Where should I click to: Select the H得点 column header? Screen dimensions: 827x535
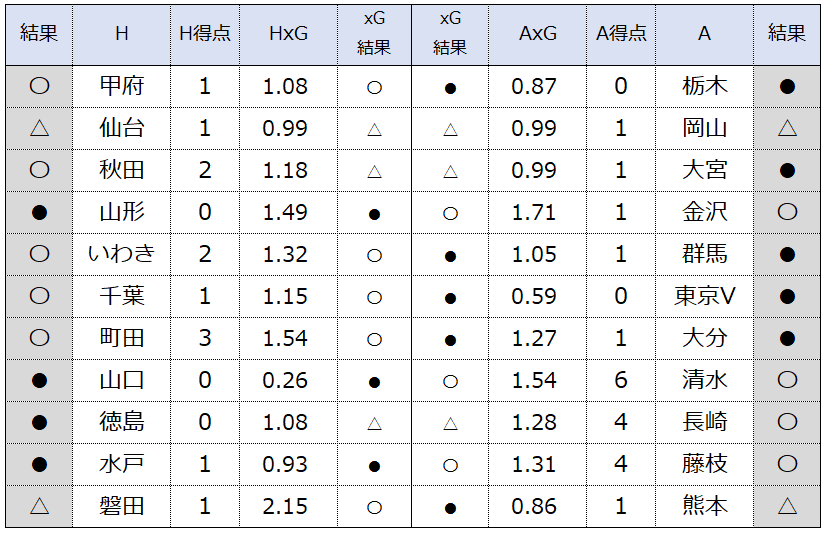point(205,34)
